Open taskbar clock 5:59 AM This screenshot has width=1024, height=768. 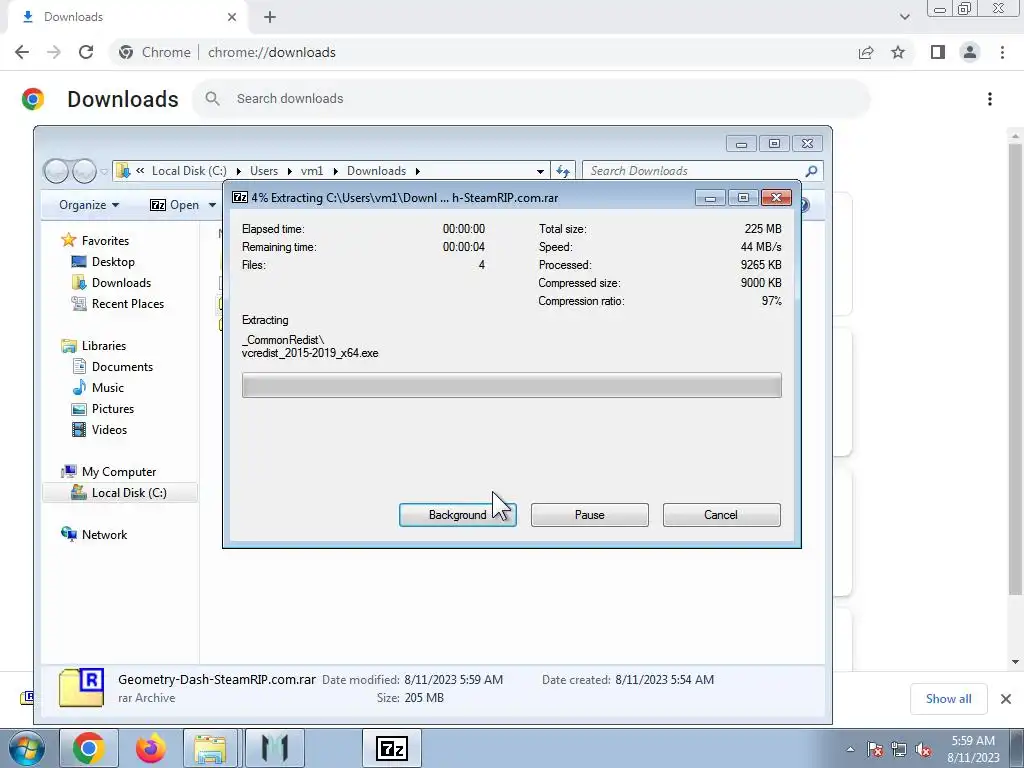click(973, 748)
